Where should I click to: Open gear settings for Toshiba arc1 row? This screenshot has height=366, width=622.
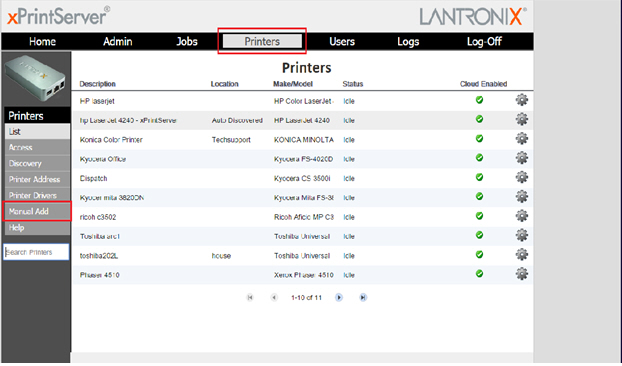[522, 235]
